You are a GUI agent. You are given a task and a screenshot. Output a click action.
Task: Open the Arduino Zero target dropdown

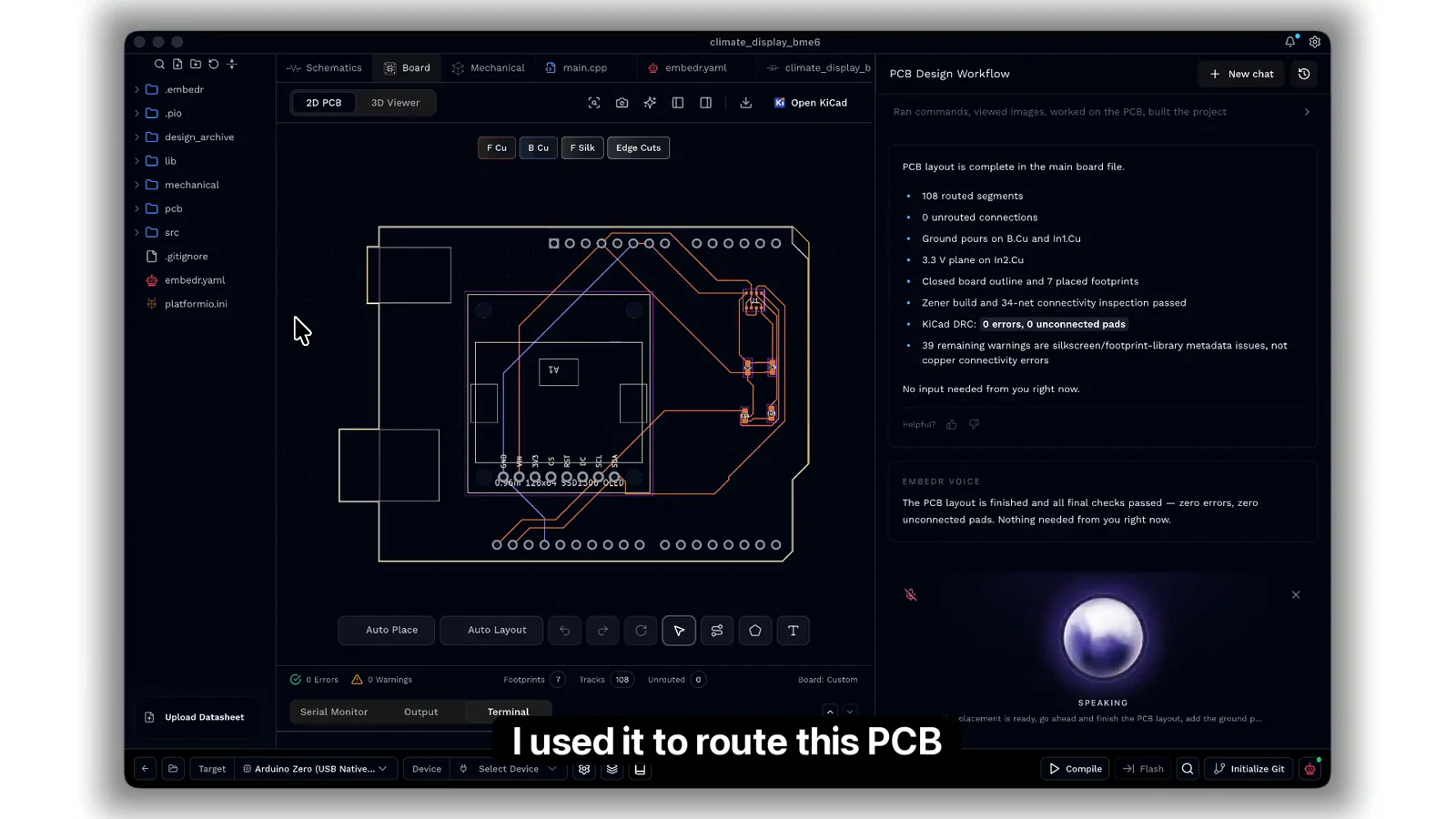click(x=316, y=769)
